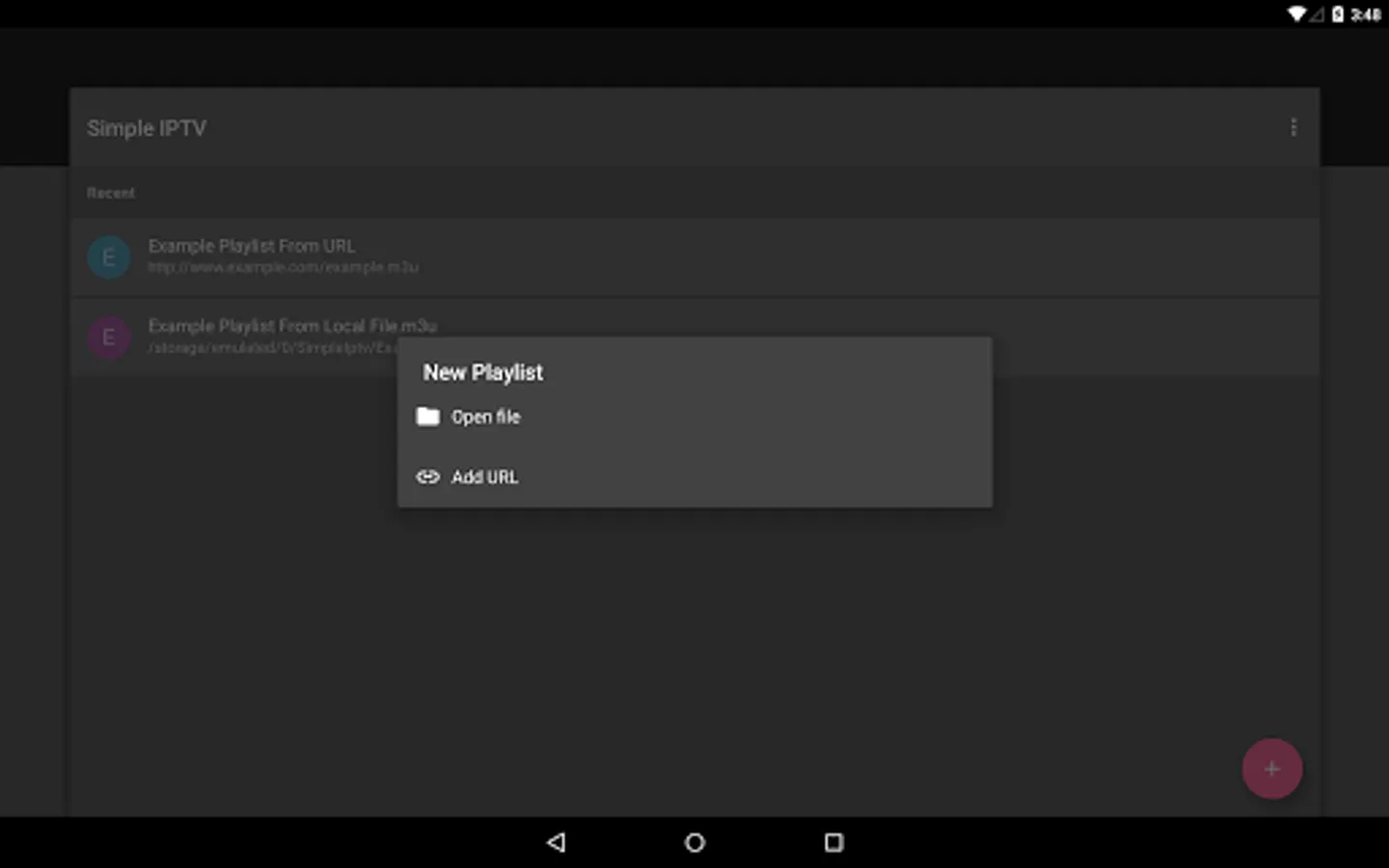
Task: Click the Simple IPTV title
Action: pos(147,128)
